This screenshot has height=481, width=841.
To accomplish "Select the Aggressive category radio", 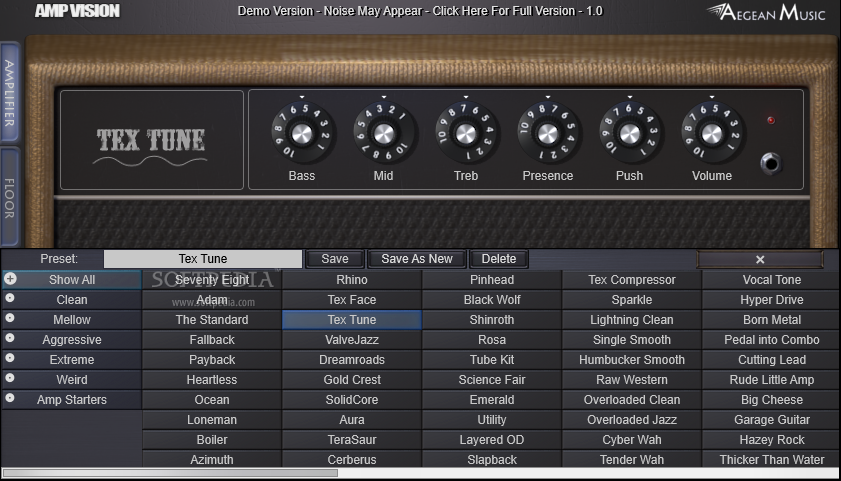I will pyautogui.click(x=10, y=338).
